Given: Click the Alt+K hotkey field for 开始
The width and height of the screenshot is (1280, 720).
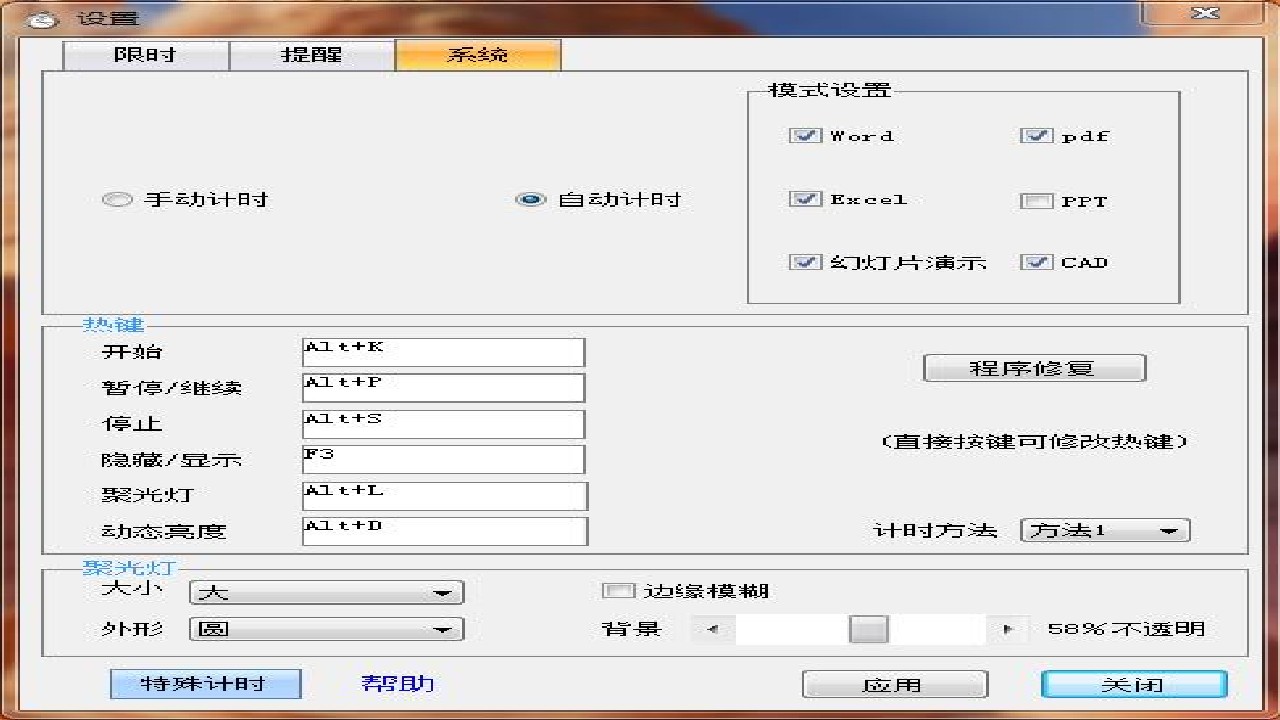Looking at the screenshot, I should point(443,352).
